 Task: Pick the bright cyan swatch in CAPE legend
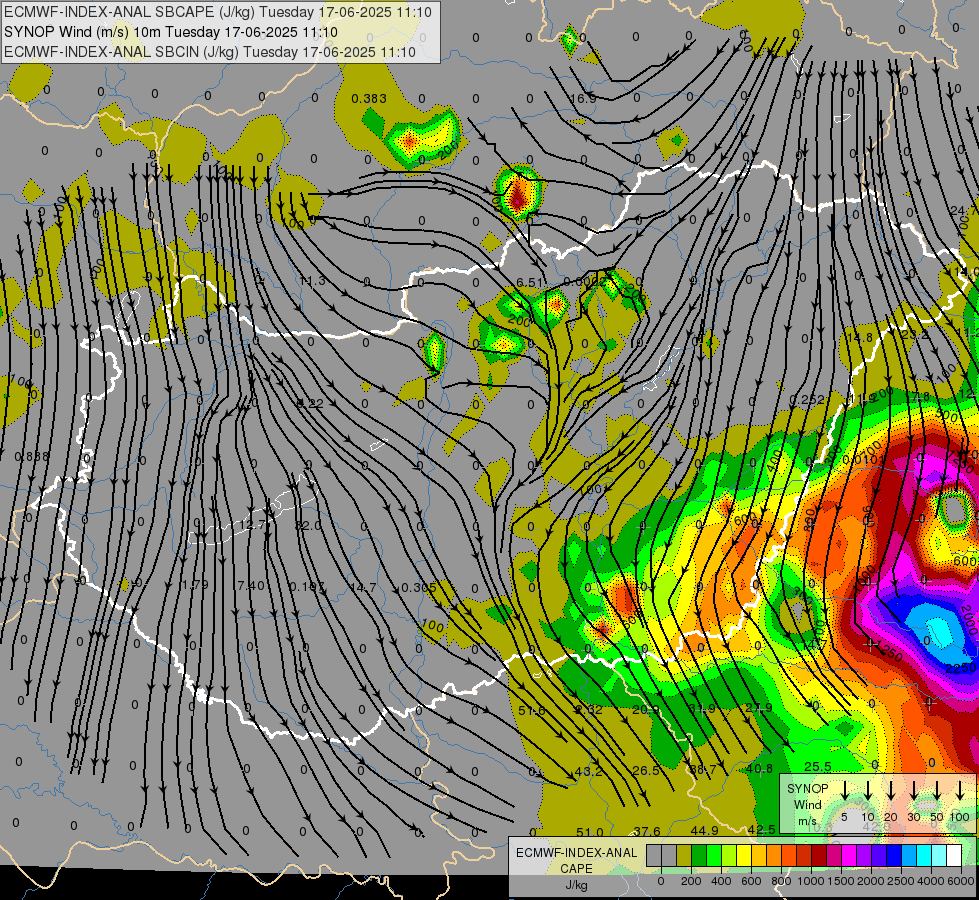click(925, 855)
